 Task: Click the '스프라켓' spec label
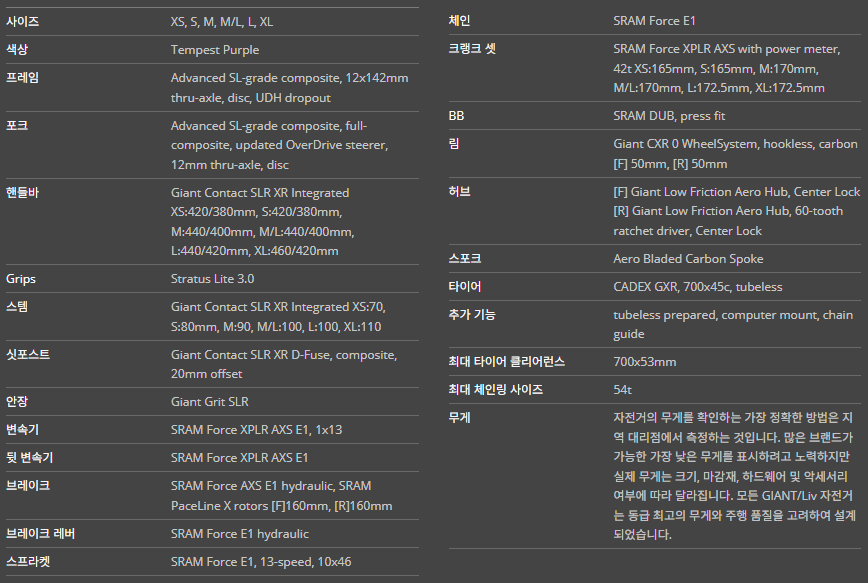pyautogui.click(x=28, y=561)
